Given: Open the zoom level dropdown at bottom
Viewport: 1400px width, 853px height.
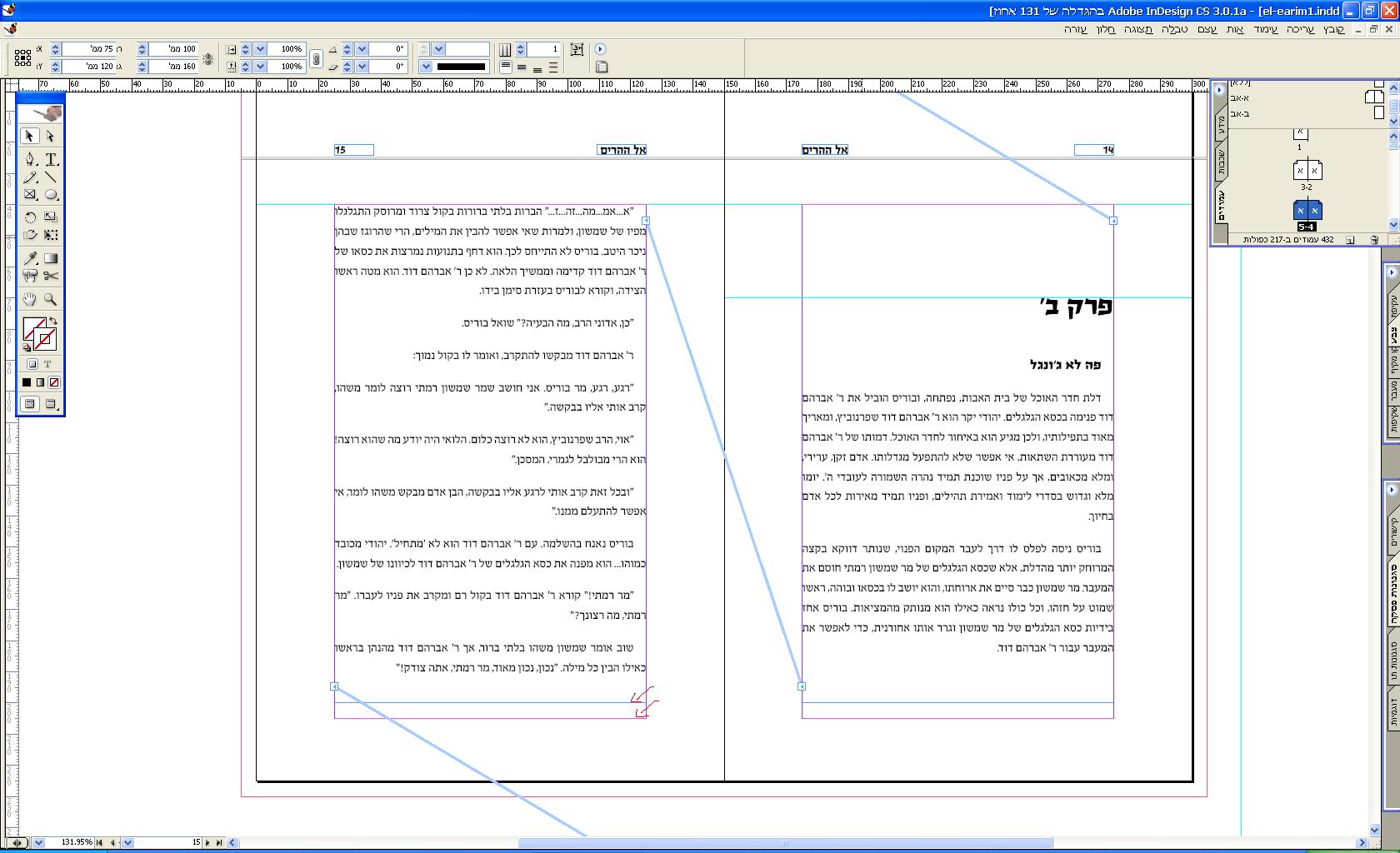Looking at the screenshot, I should pos(38,842).
